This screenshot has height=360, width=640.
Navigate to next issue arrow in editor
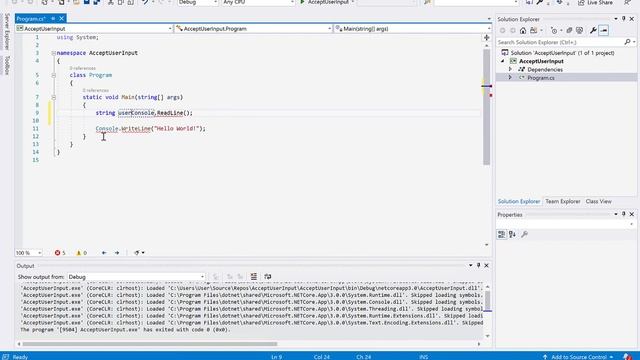(x=117, y=253)
